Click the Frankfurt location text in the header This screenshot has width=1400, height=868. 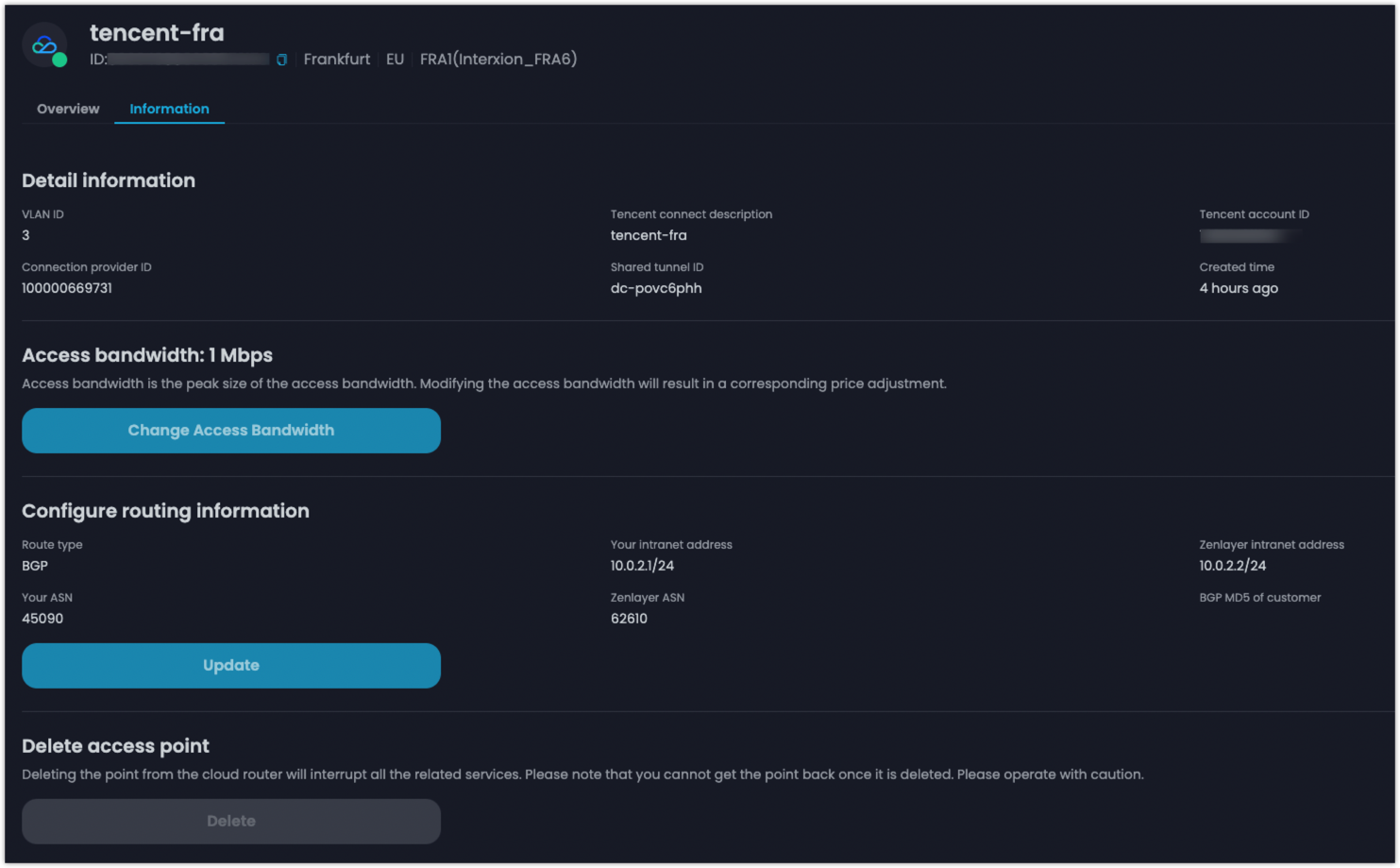tap(337, 59)
